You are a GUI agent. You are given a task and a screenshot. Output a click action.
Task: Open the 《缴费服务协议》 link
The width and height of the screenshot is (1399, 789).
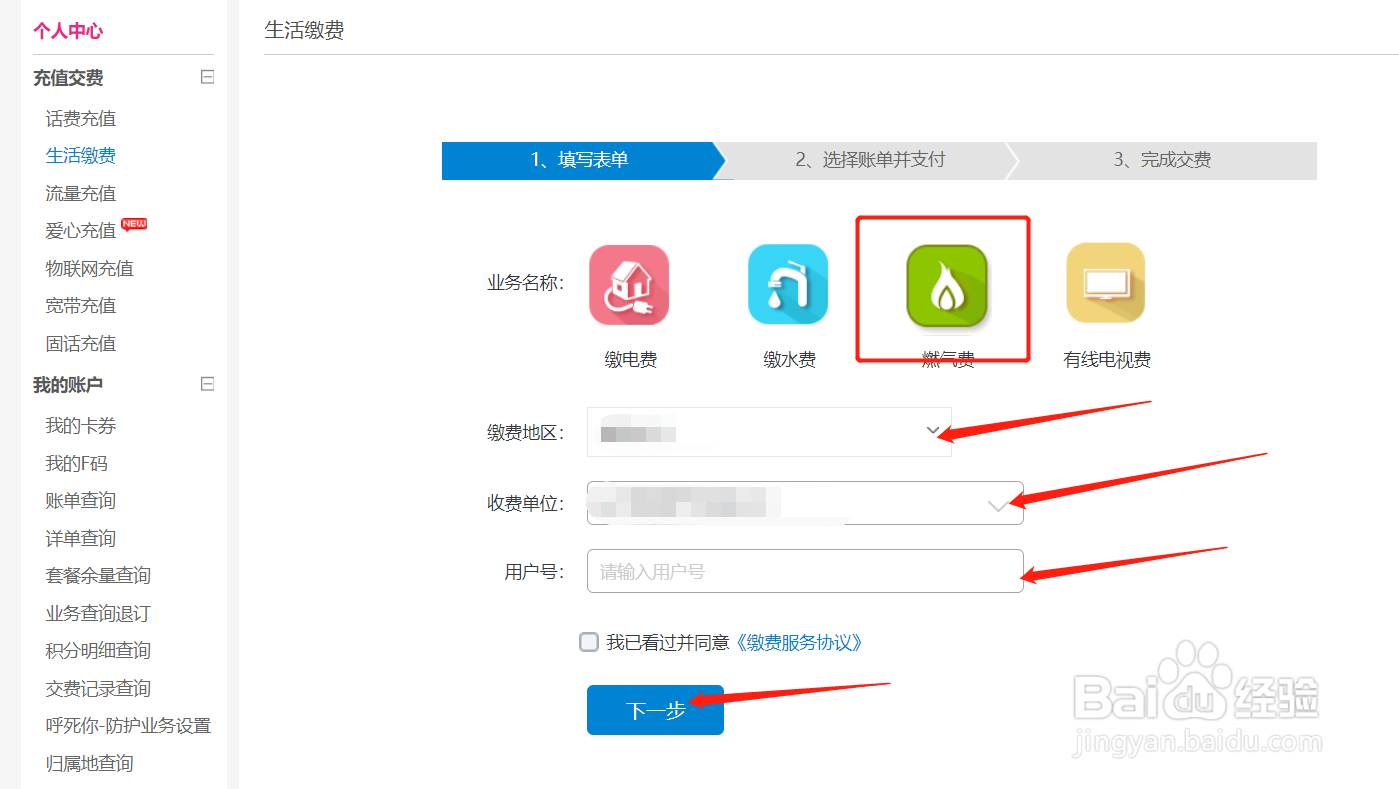(798, 642)
